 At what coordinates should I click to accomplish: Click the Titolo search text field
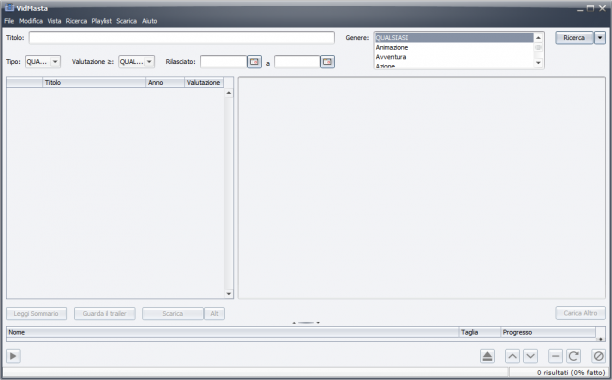pyautogui.click(x=182, y=38)
